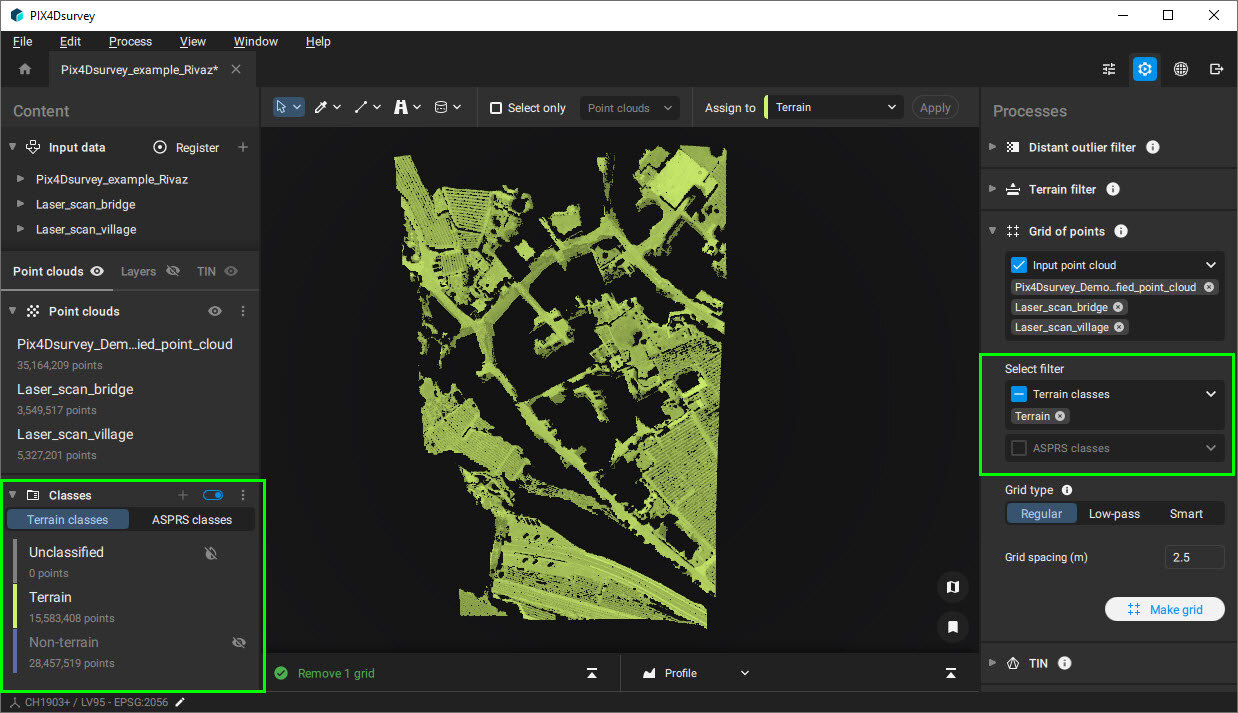Open the Assign to Terrain dropdown
The width and height of the screenshot is (1238, 713).
(x=835, y=107)
